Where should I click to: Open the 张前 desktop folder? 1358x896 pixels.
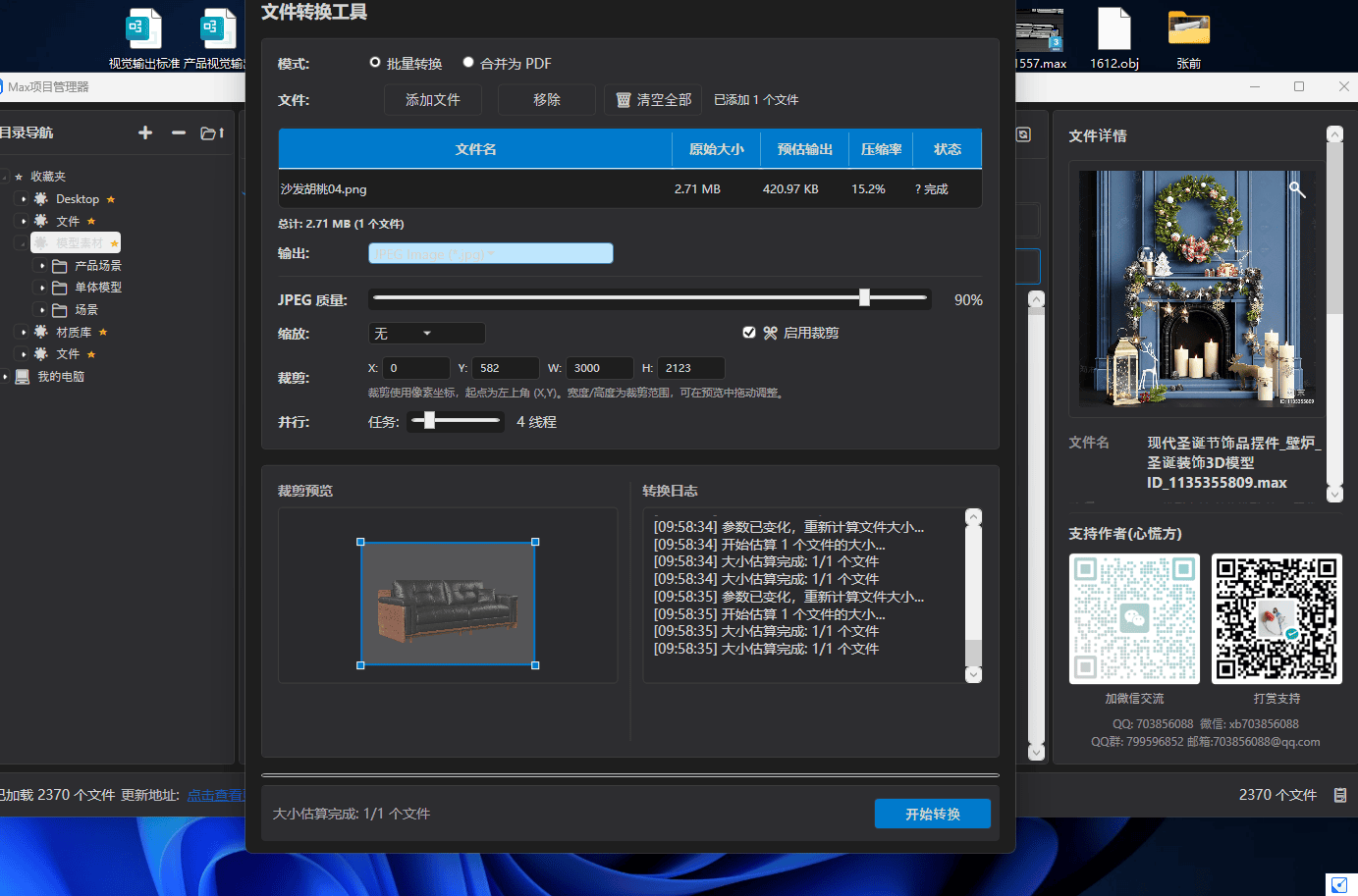(1188, 37)
